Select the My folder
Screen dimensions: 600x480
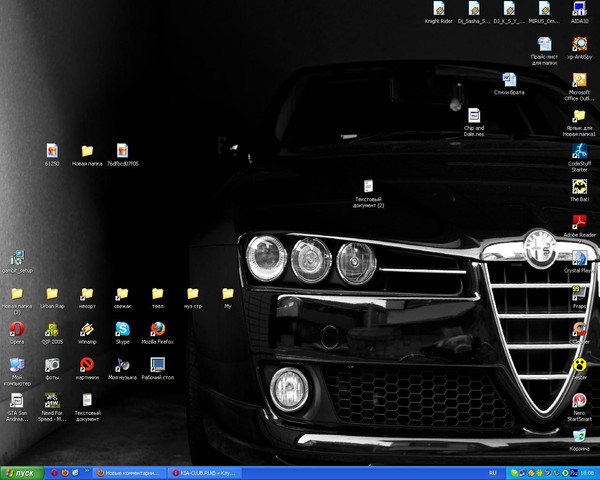pyautogui.click(x=228, y=294)
